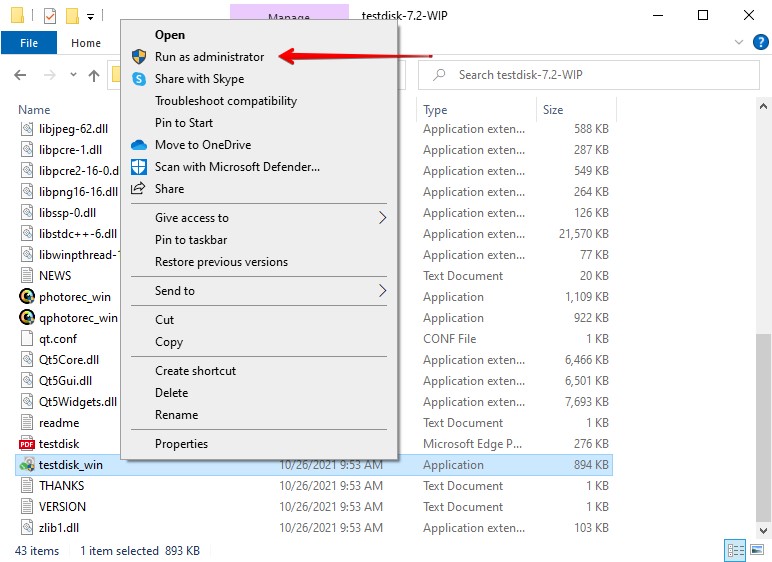Select the THANKS file row
Image resolution: width=772 pixels, height=562 pixels.
coord(314,486)
